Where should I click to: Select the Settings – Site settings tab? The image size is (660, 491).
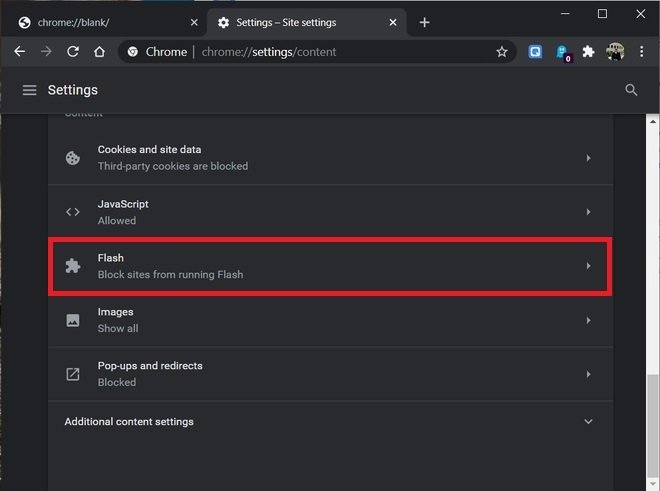click(306, 22)
